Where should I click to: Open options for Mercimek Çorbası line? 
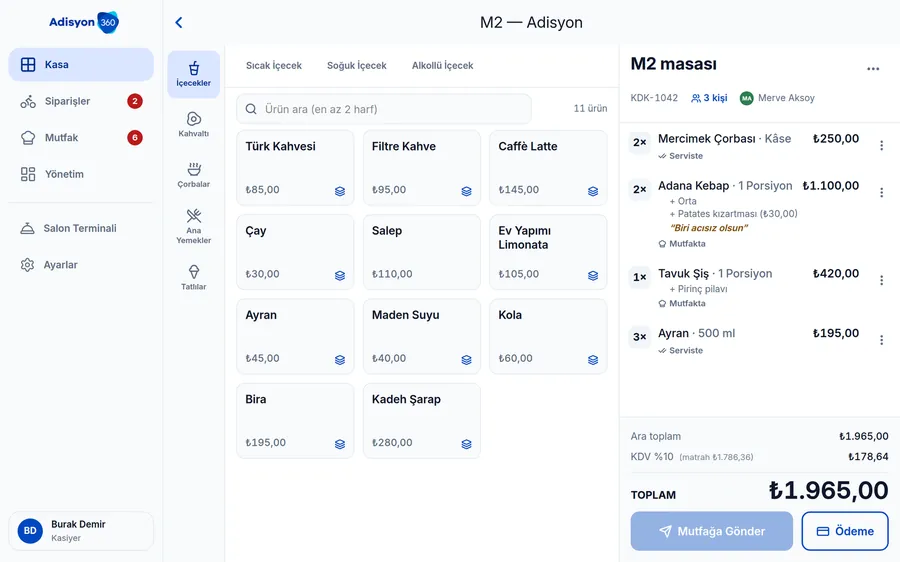(882, 146)
